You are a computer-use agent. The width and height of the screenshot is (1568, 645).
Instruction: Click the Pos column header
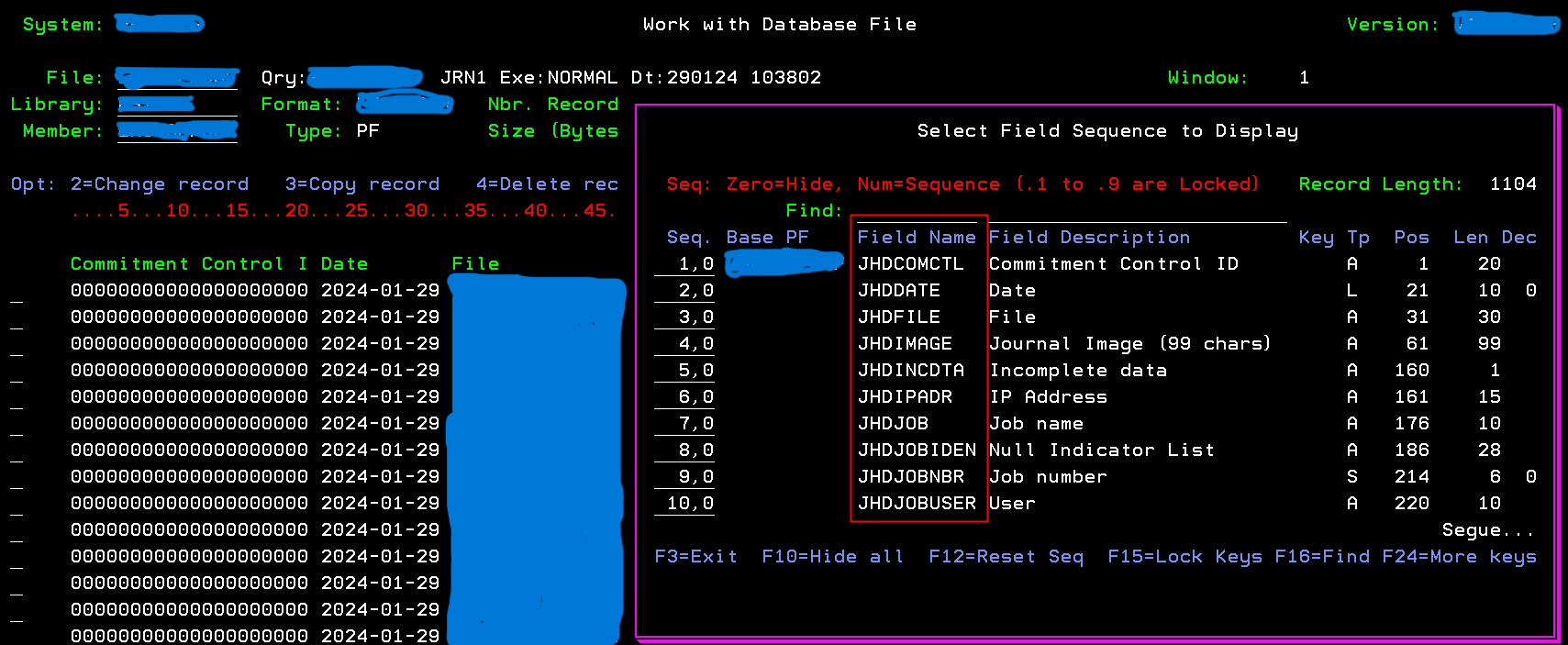[x=1411, y=238]
